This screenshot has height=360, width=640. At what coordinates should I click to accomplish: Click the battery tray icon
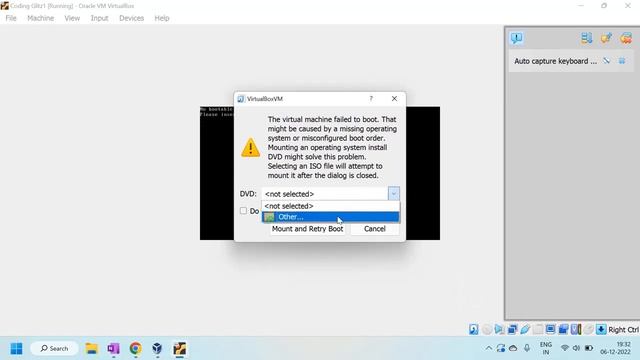pos(589,348)
